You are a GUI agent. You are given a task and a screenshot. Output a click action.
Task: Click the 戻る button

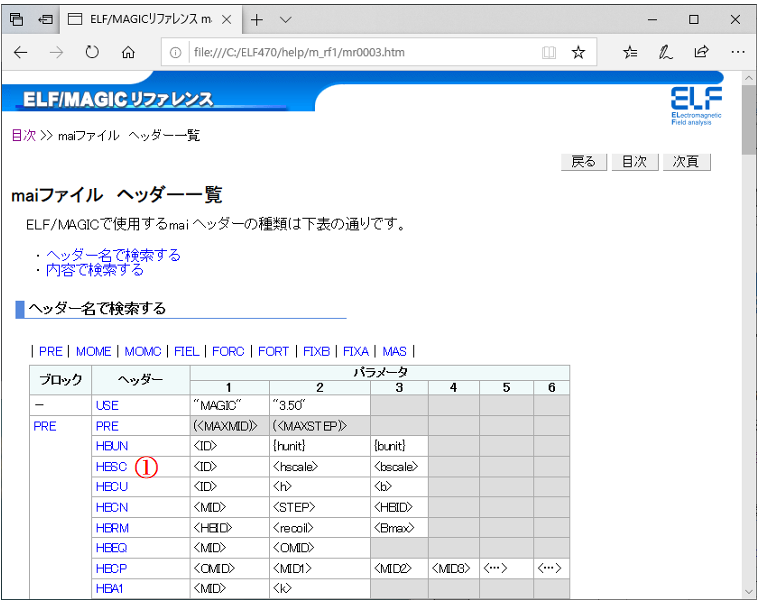pos(583,161)
